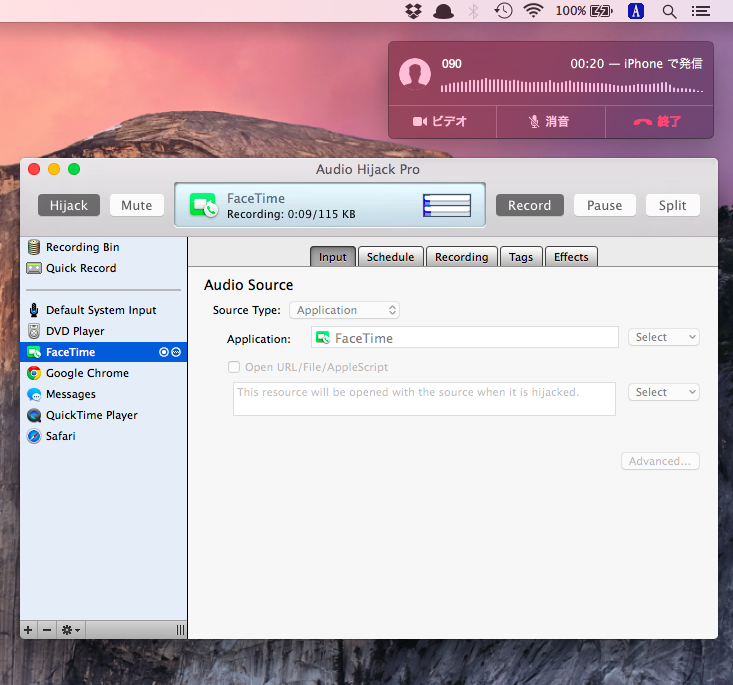The width and height of the screenshot is (733, 685).
Task: Open the Bluetooth menu bar icon
Action: 474,11
